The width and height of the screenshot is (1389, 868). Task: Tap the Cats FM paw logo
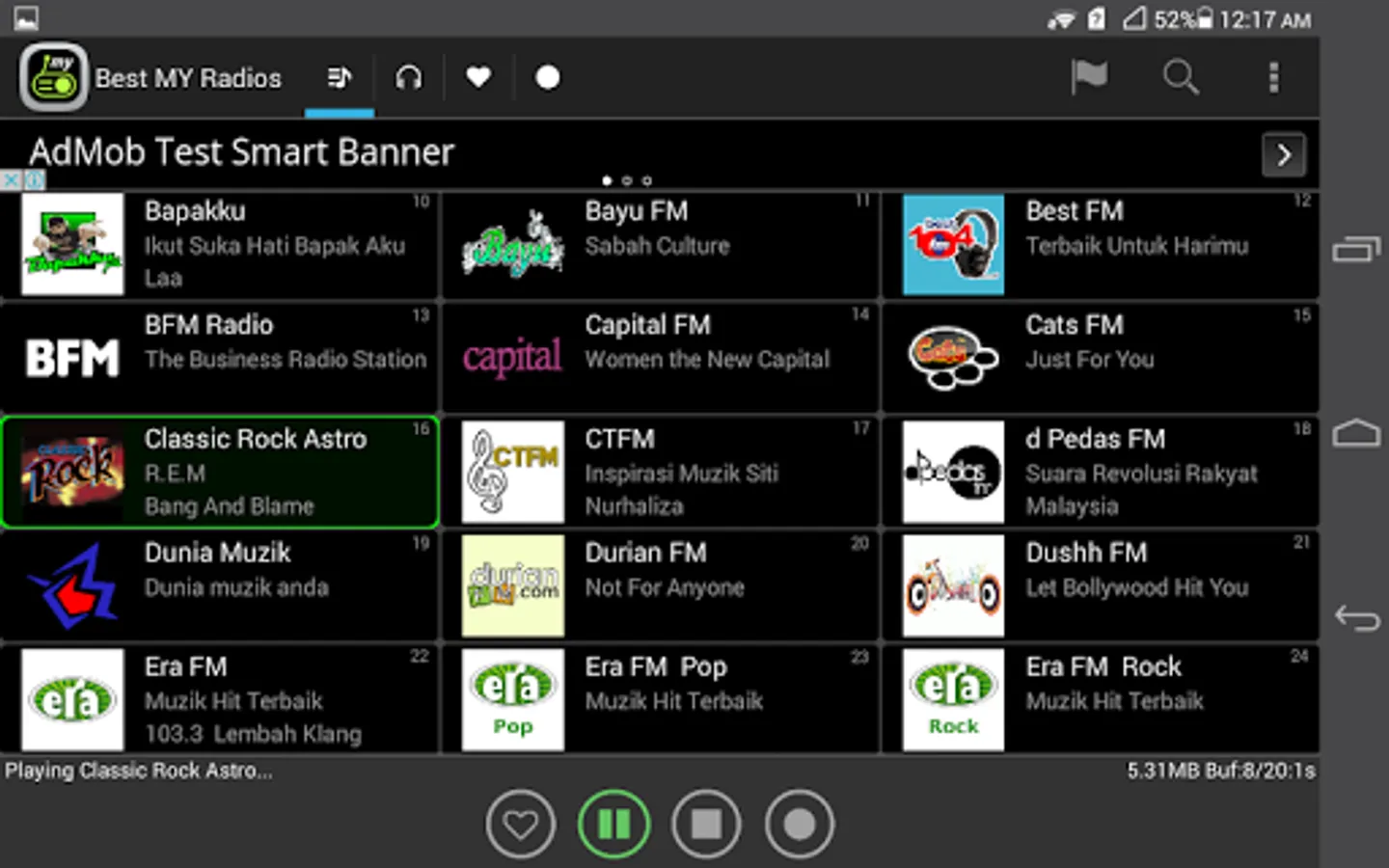(x=953, y=358)
